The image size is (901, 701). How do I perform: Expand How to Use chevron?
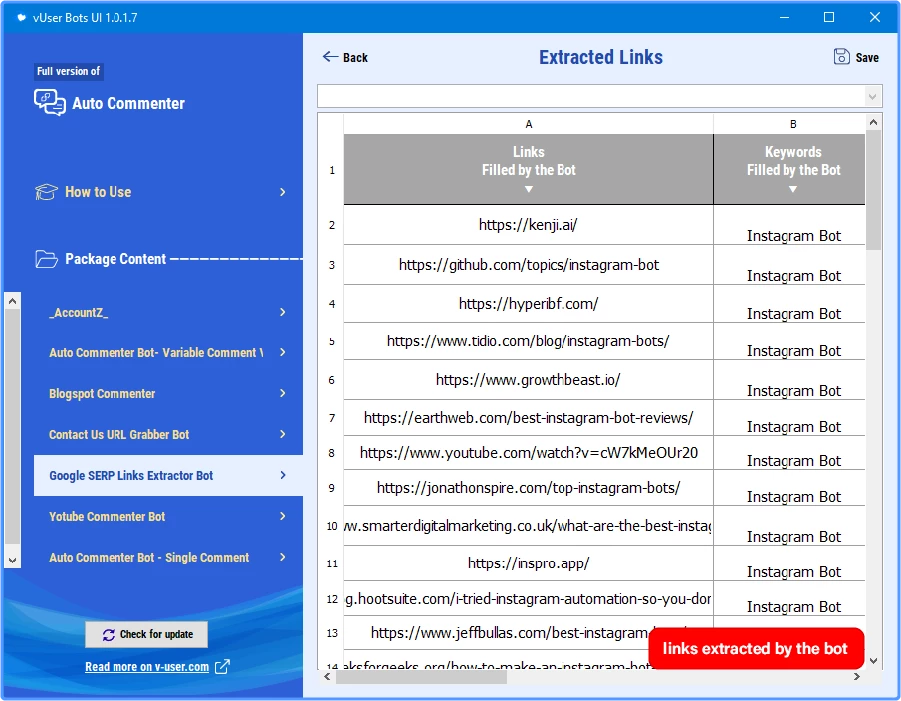click(282, 192)
